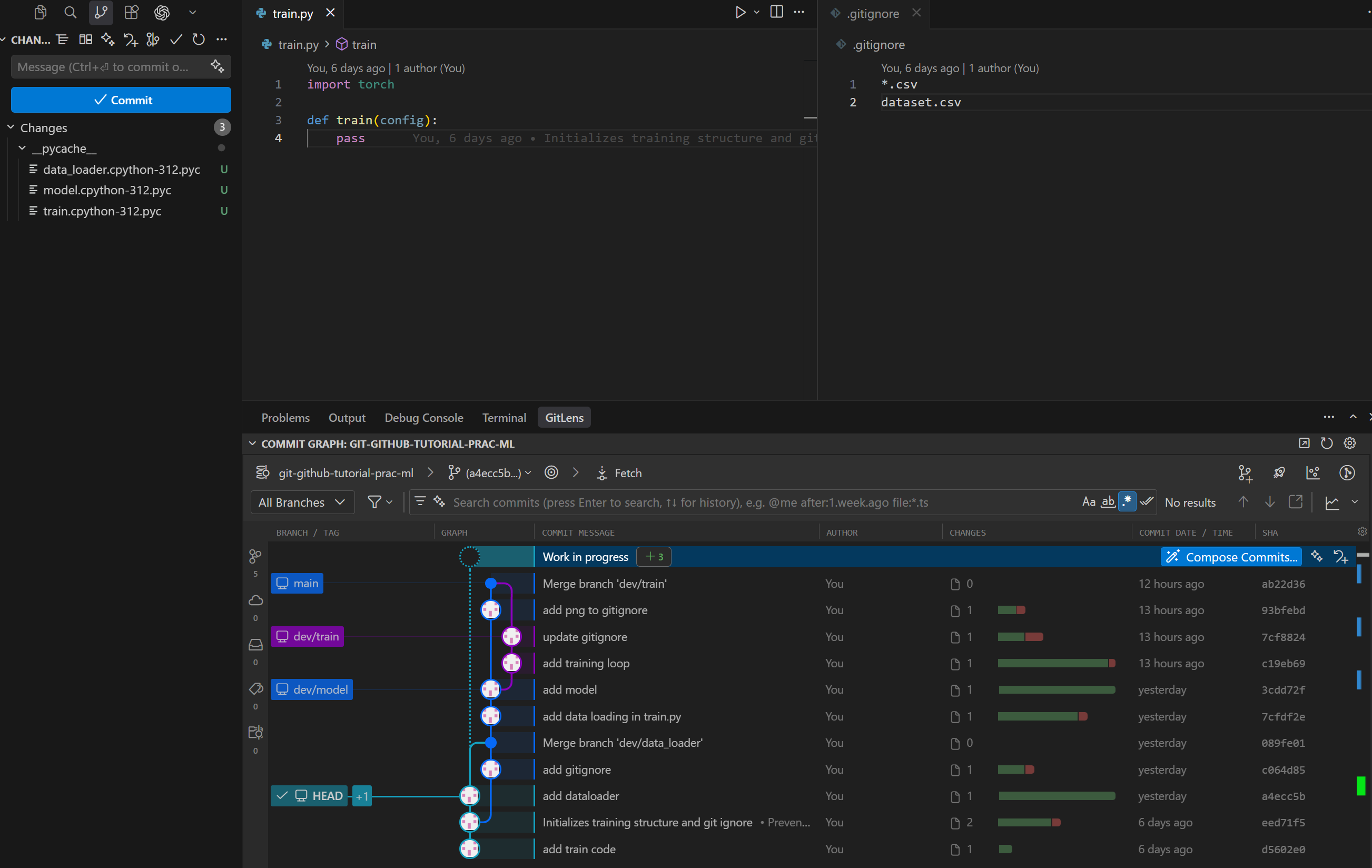Toggle regular expression search option
Viewport: 1372px width, 868px height.
coord(1127,502)
